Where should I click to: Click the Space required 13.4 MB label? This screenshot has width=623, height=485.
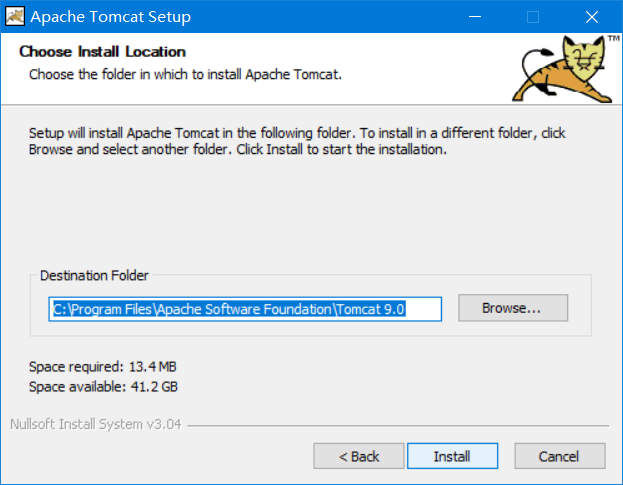pyautogui.click(x=103, y=367)
